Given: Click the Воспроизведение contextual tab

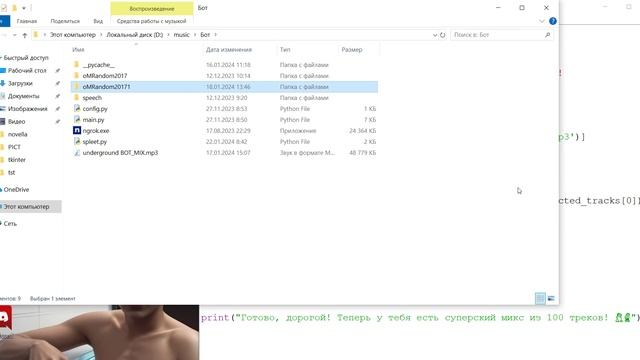Looking at the screenshot, I should 152,9.
